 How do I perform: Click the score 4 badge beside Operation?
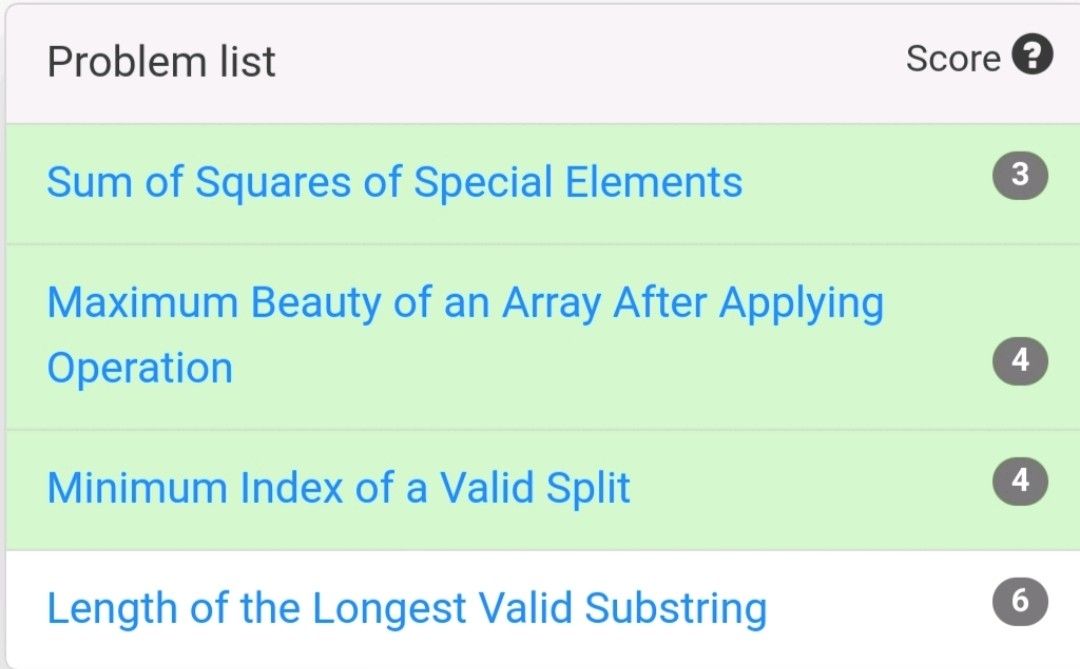tap(1019, 361)
